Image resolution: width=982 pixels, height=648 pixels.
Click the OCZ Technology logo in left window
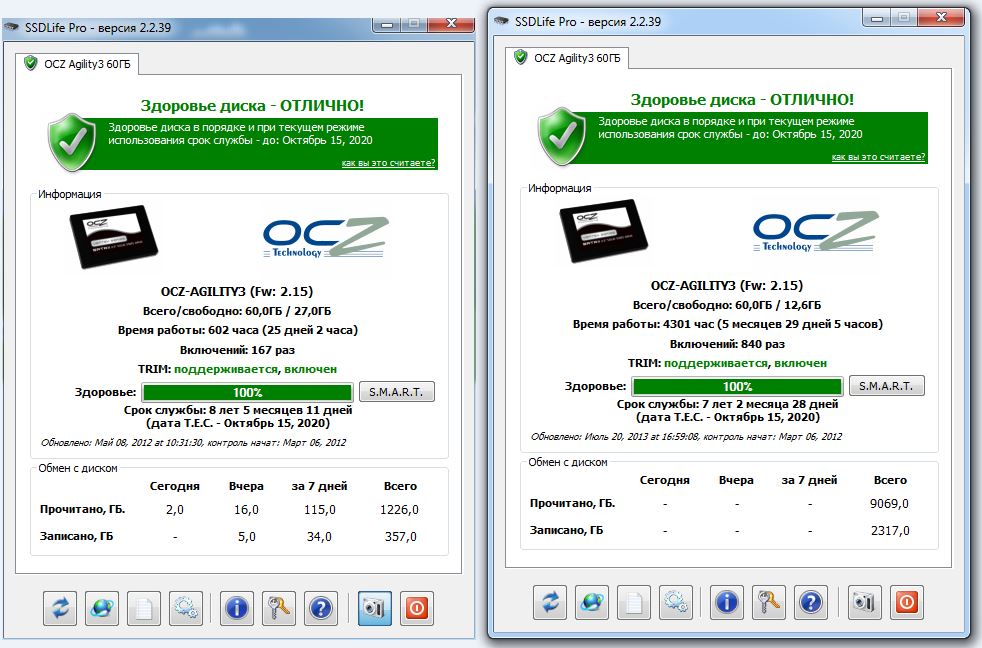[326, 237]
